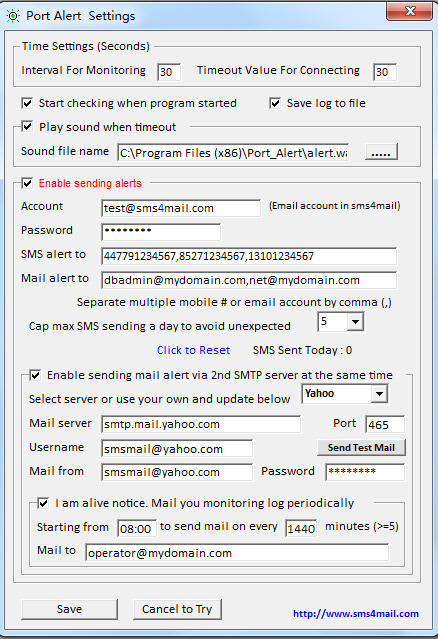Click '(Email account in sms4mail)' hint text
This screenshot has width=438, height=639.
[335, 206]
